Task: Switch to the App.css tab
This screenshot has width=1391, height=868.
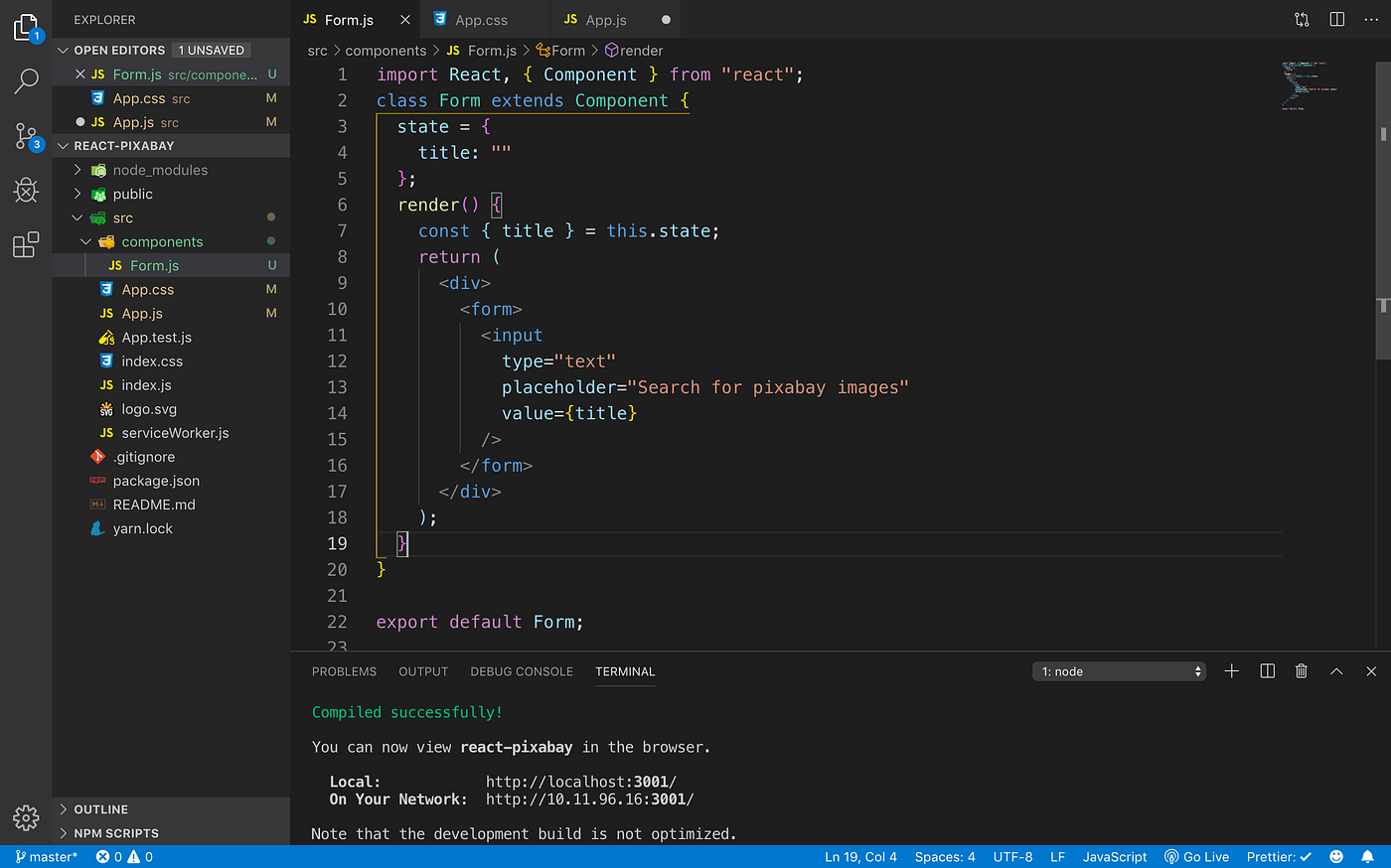Action: pos(484,19)
